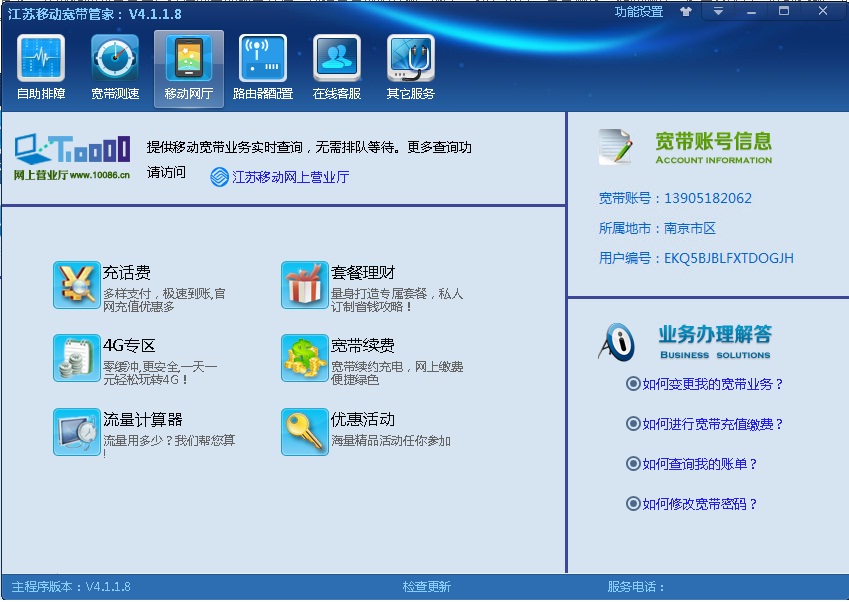Open the 自助排障 troubleshooting tool
Viewport: 849px width, 602px height.
pyautogui.click(x=39, y=65)
